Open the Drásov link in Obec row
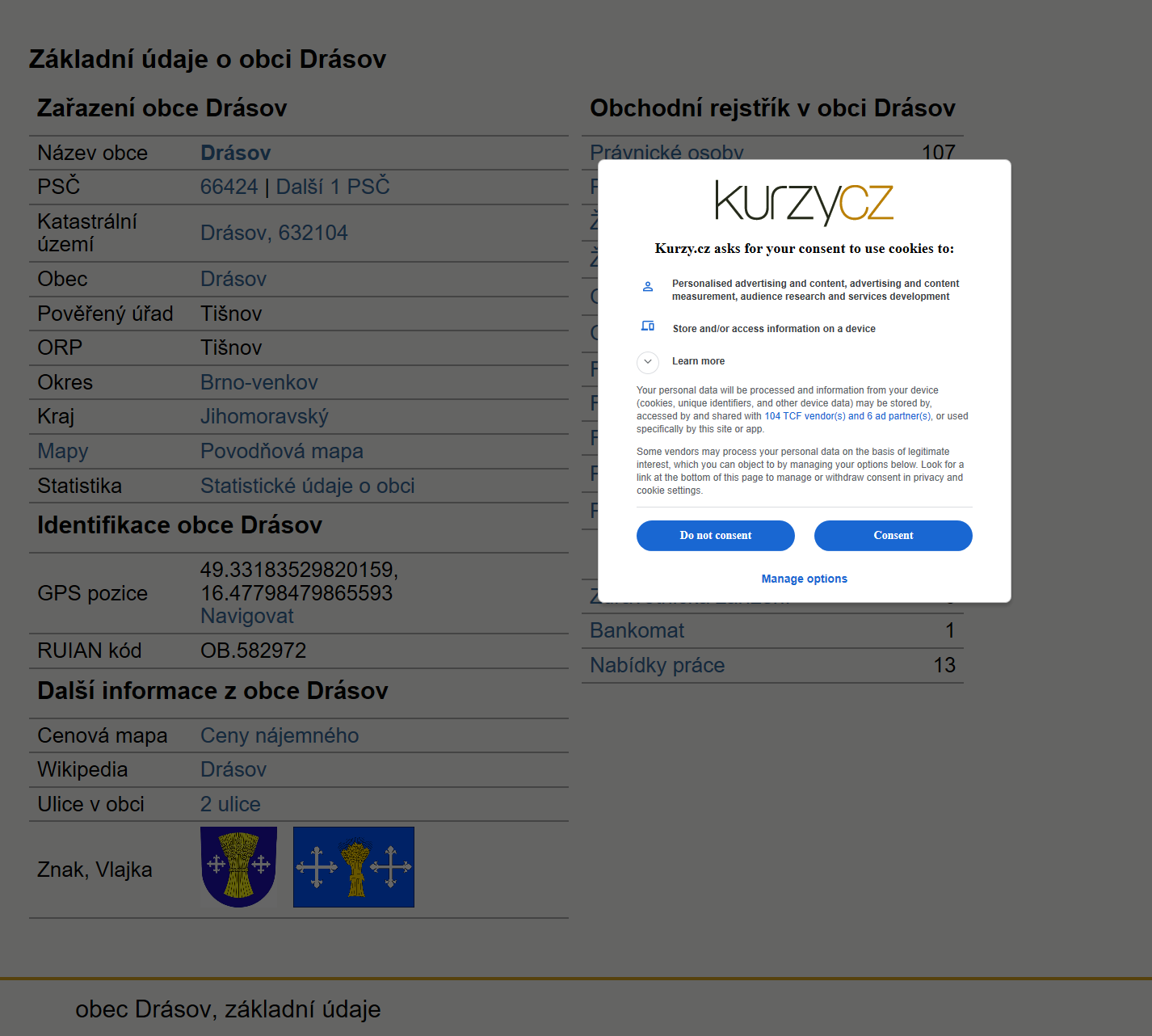 click(233, 279)
